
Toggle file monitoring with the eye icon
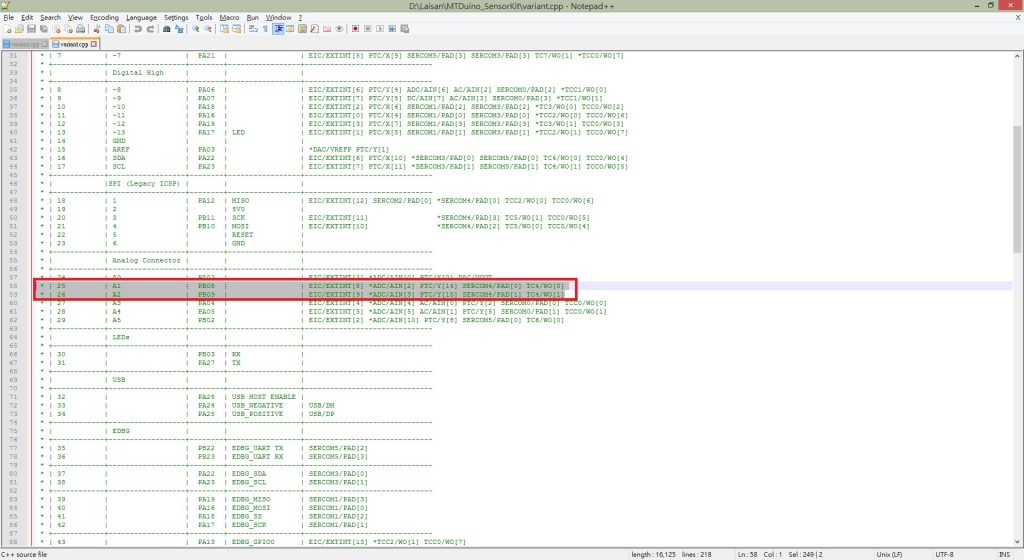[339, 29]
